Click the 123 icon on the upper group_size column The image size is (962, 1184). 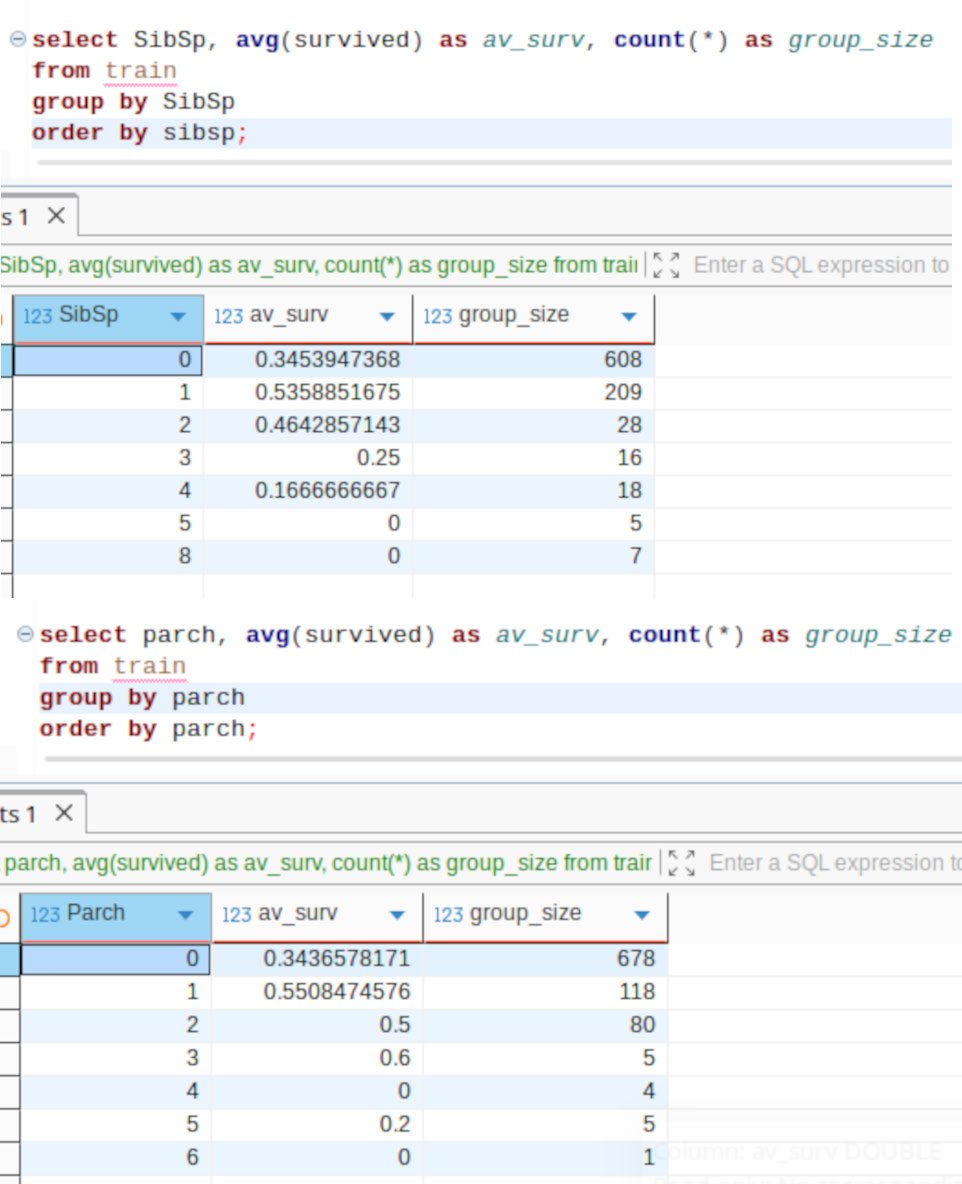[x=437, y=316]
